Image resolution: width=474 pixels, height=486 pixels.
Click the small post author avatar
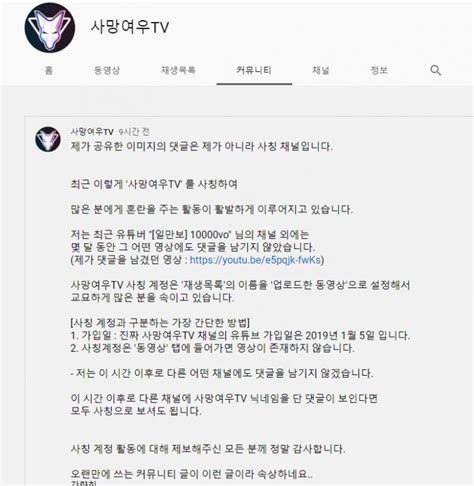(48, 139)
